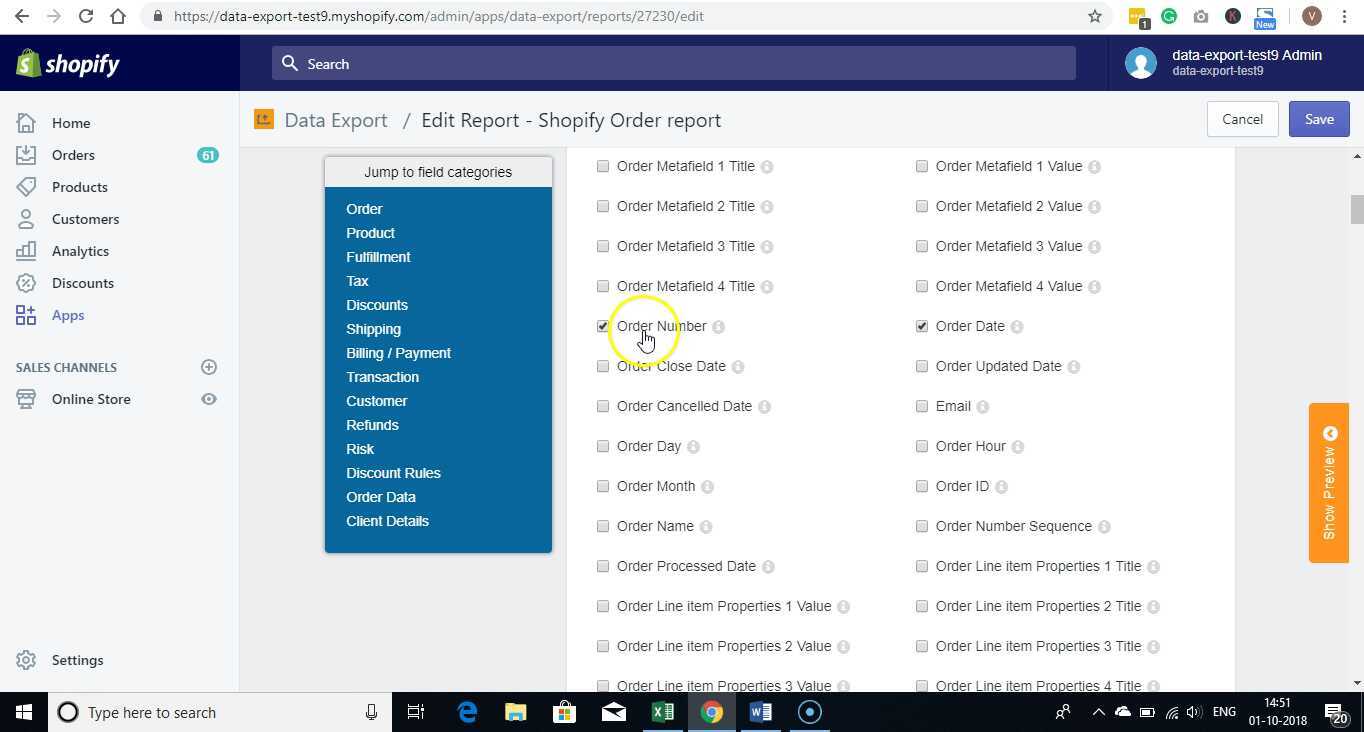Click the Settings gear icon

26,660
